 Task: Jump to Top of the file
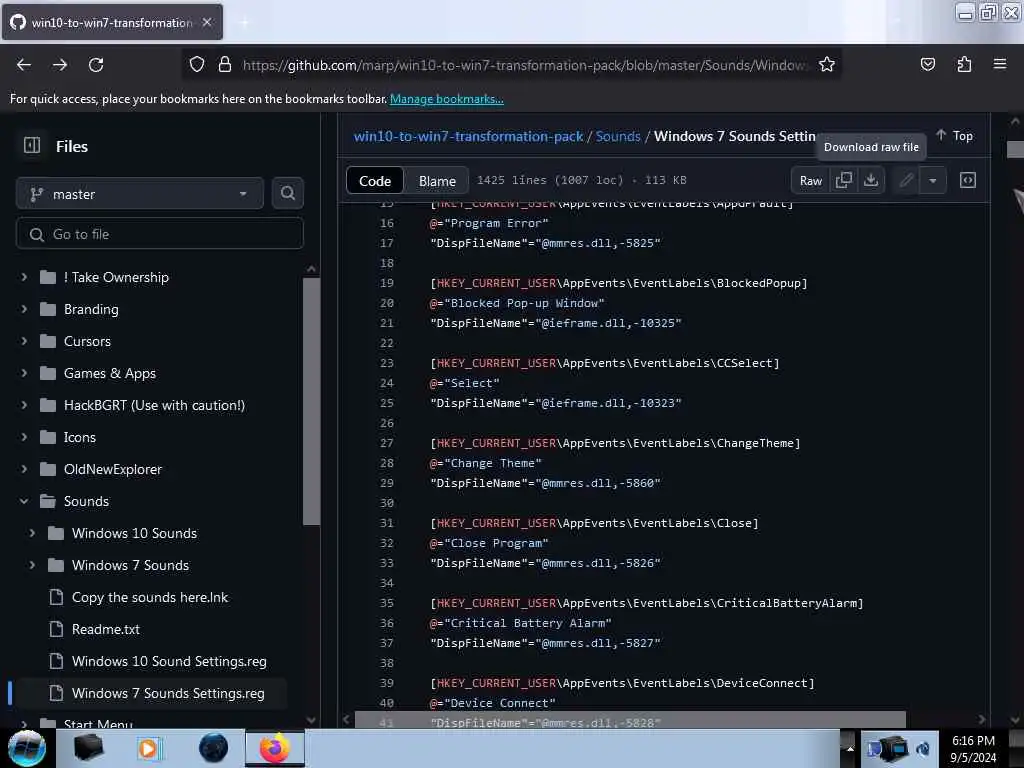point(954,135)
